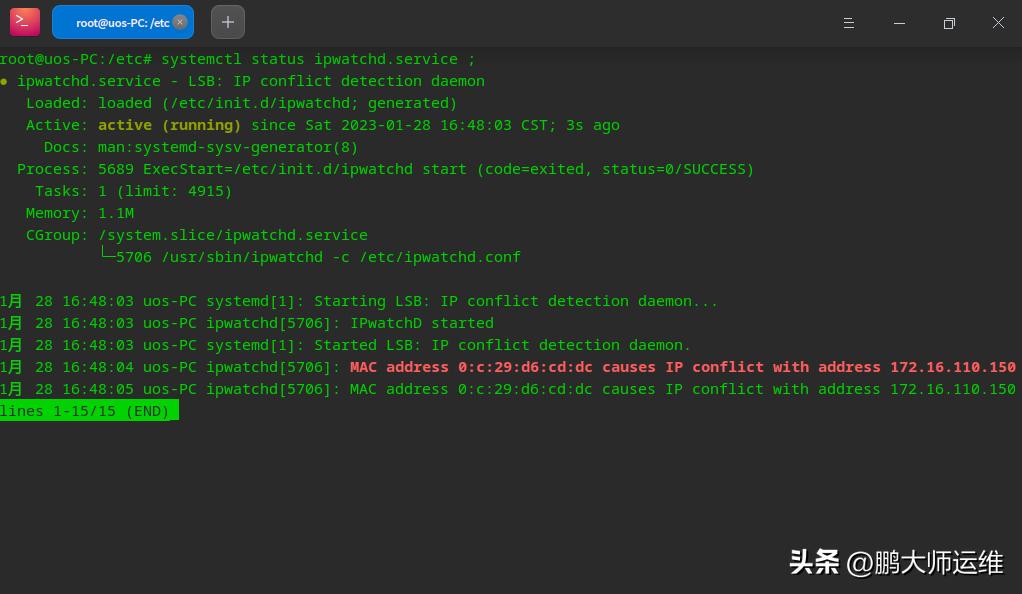
Task: Restore down the terminal window
Action: pos(949,23)
